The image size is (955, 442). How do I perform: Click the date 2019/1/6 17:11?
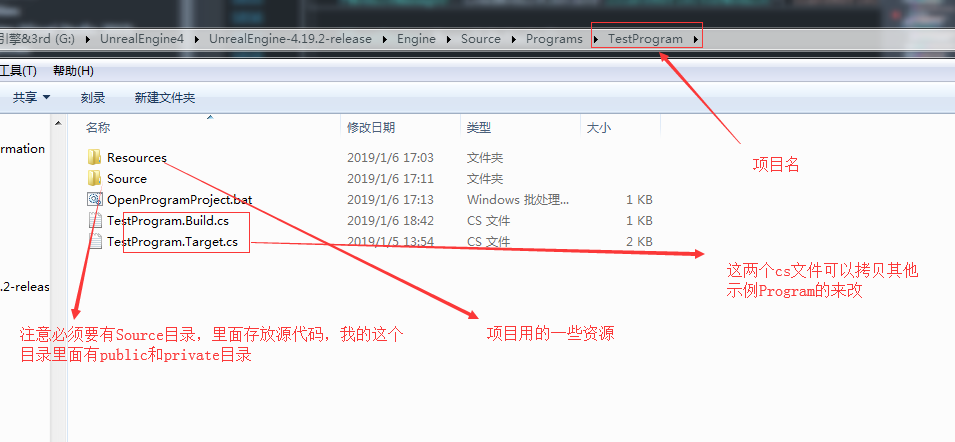coord(390,178)
